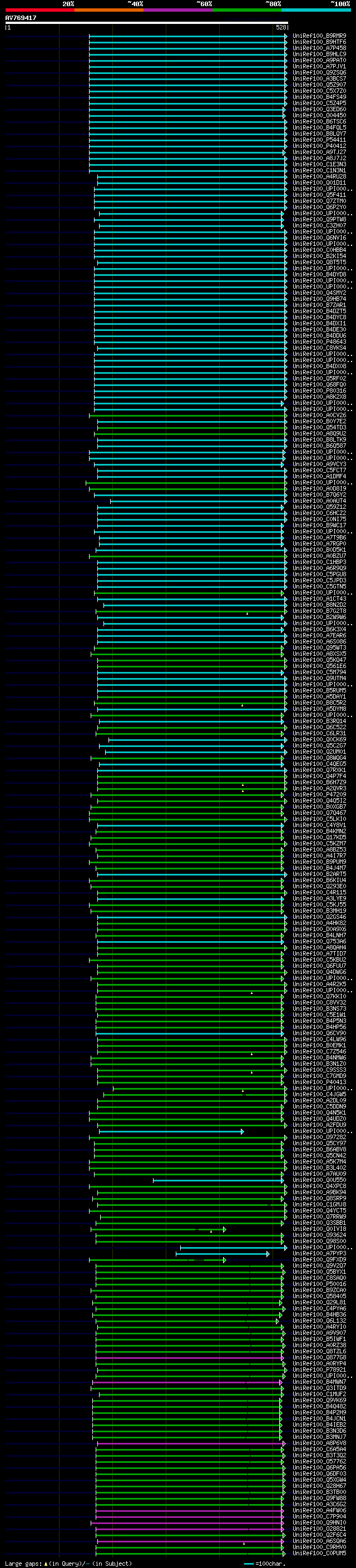This screenshot has height=1568, width=356.
Task: Select hit UniRef100_P50016
Action: (x=319, y=1284)
